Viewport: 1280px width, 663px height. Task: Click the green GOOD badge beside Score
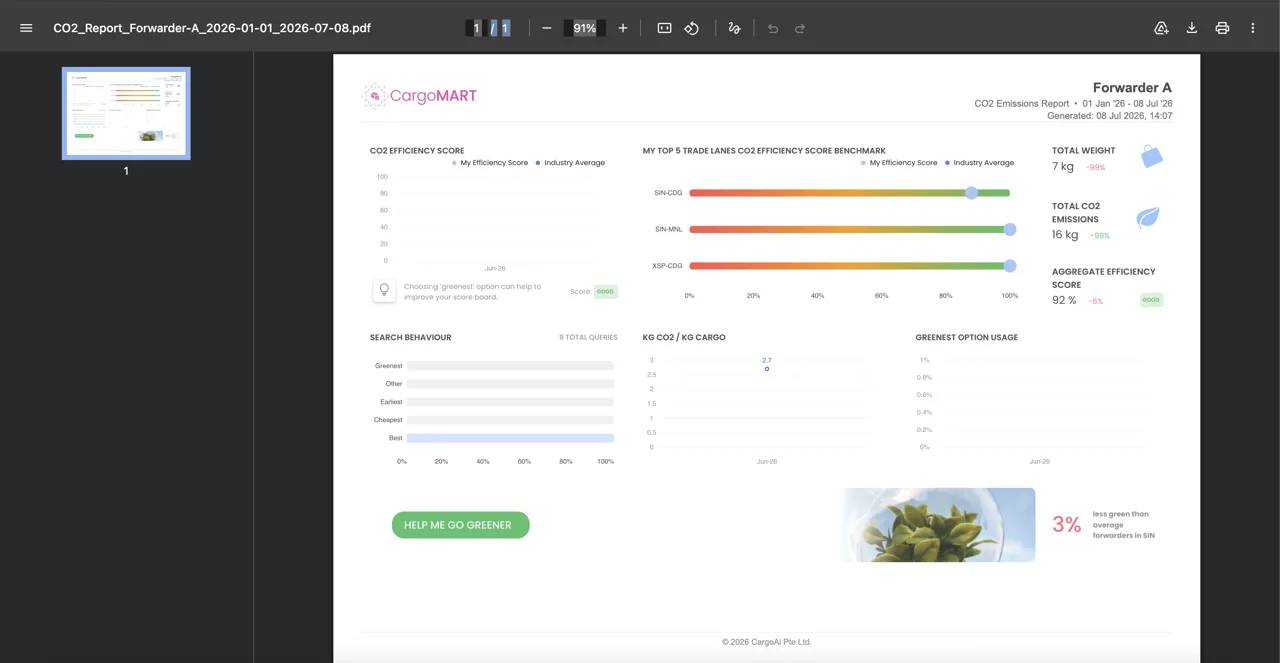coord(605,291)
